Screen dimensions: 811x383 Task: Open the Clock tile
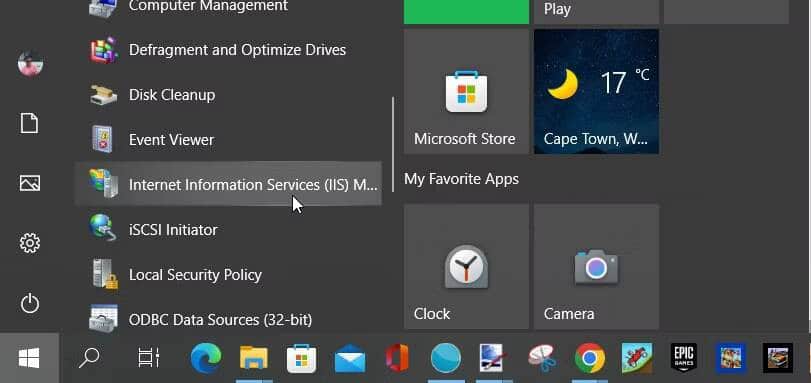(x=466, y=267)
